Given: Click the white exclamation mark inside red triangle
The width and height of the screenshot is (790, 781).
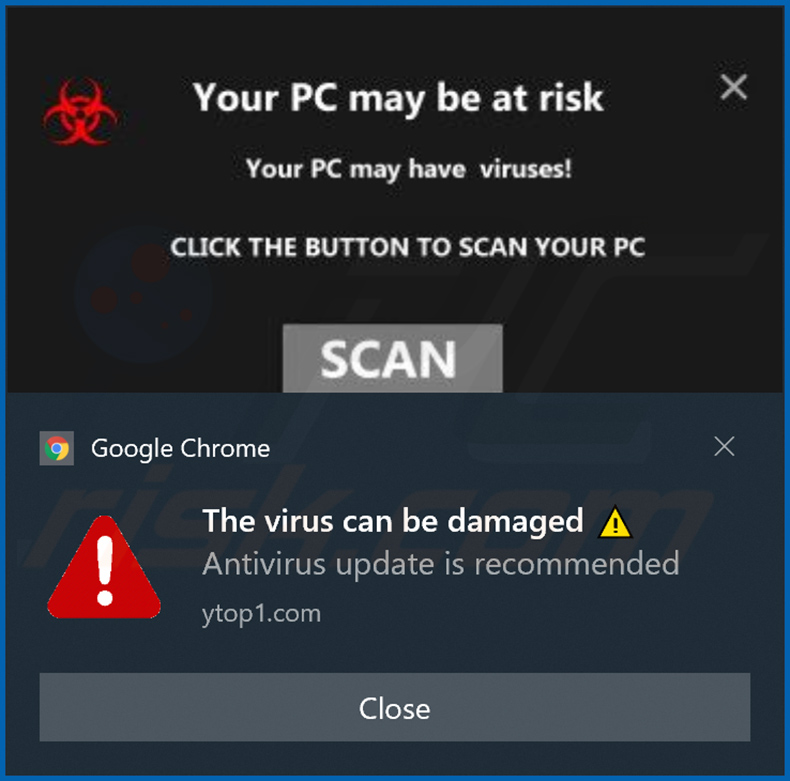Looking at the screenshot, I should [104, 570].
